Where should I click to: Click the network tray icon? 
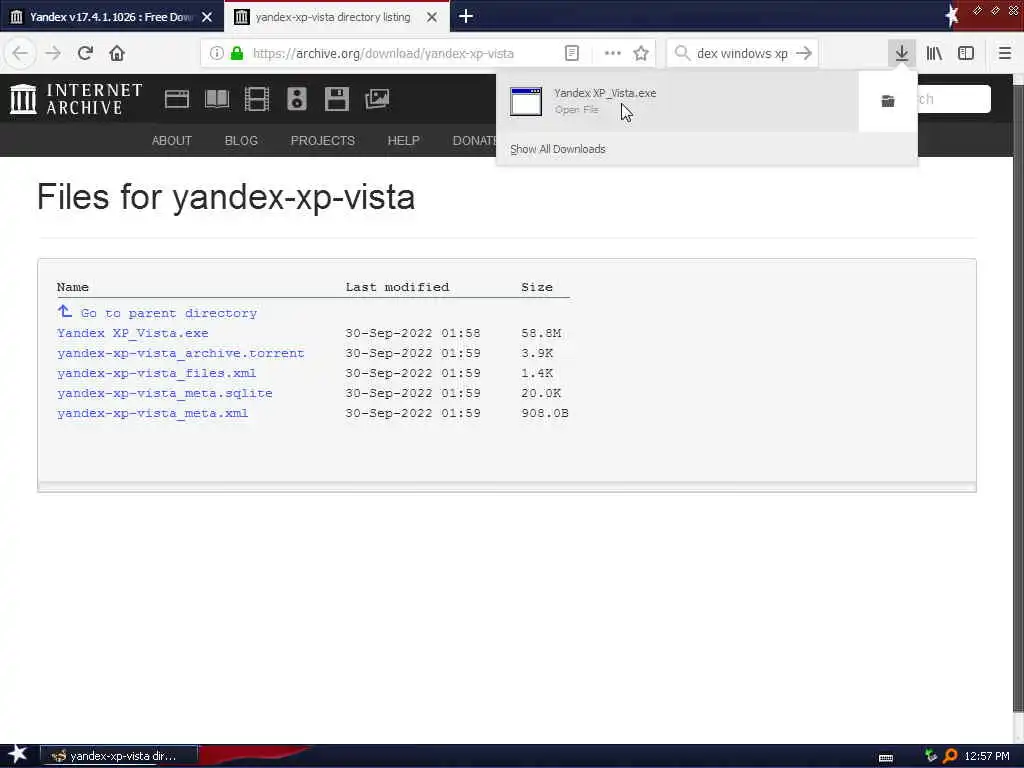931,756
